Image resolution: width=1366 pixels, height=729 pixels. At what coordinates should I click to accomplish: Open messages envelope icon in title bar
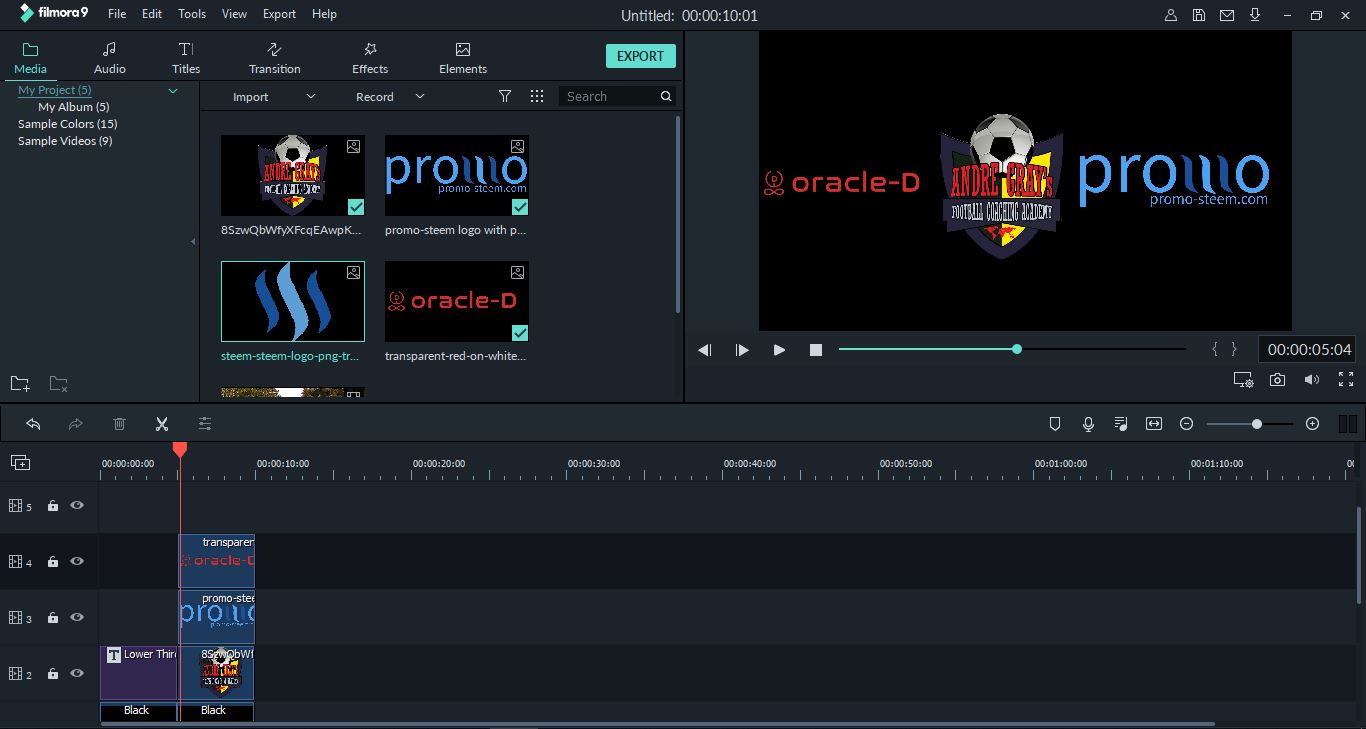(1227, 15)
